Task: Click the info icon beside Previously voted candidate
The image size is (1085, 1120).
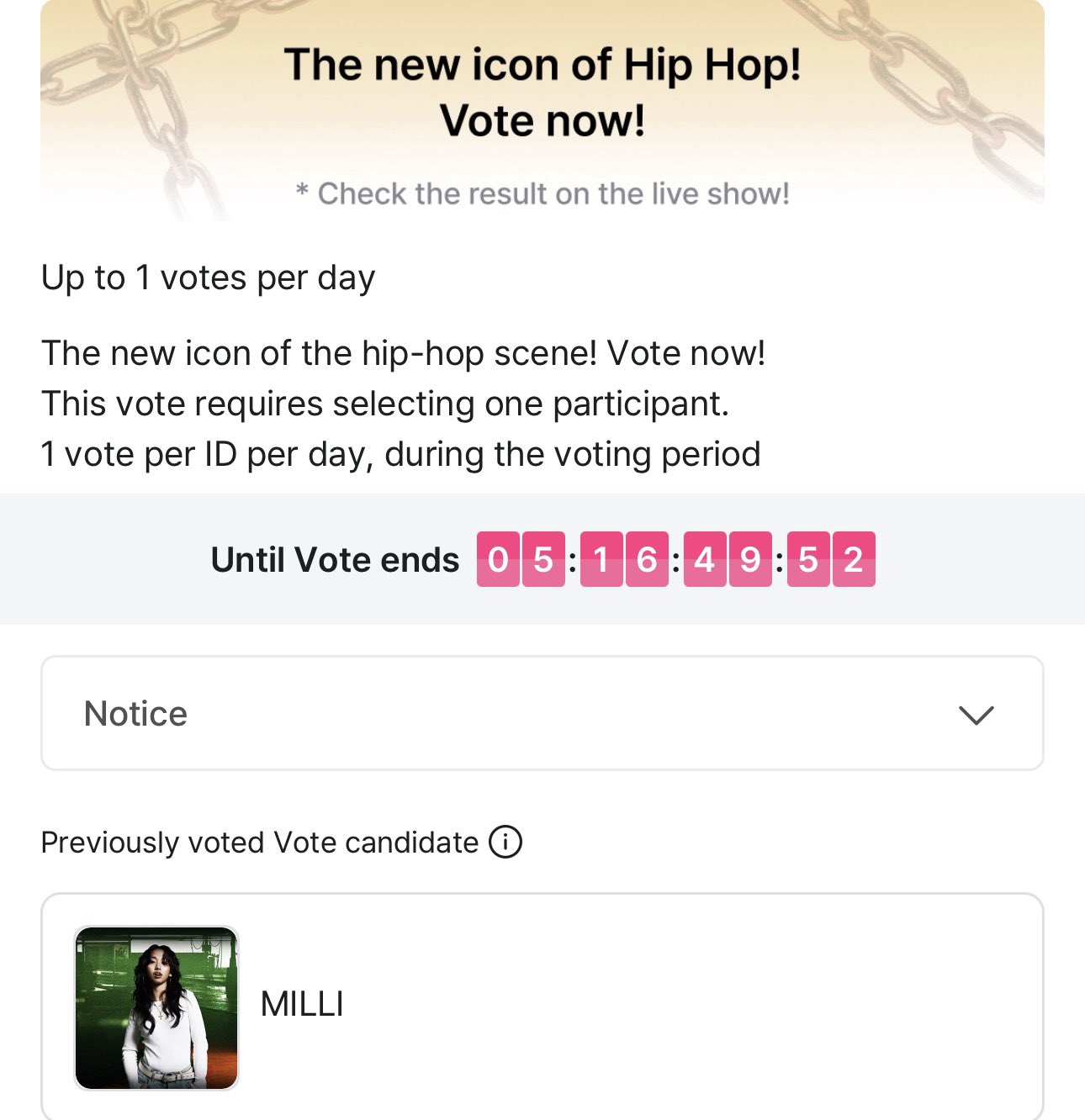Action: click(x=505, y=842)
